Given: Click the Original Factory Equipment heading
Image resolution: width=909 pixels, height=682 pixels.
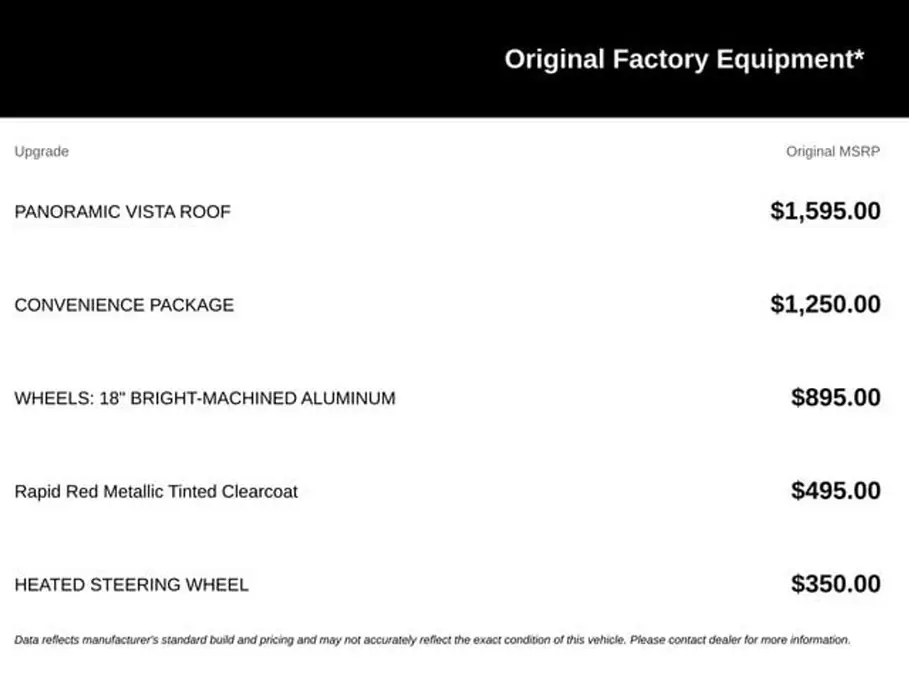Looking at the screenshot, I should click(684, 59).
